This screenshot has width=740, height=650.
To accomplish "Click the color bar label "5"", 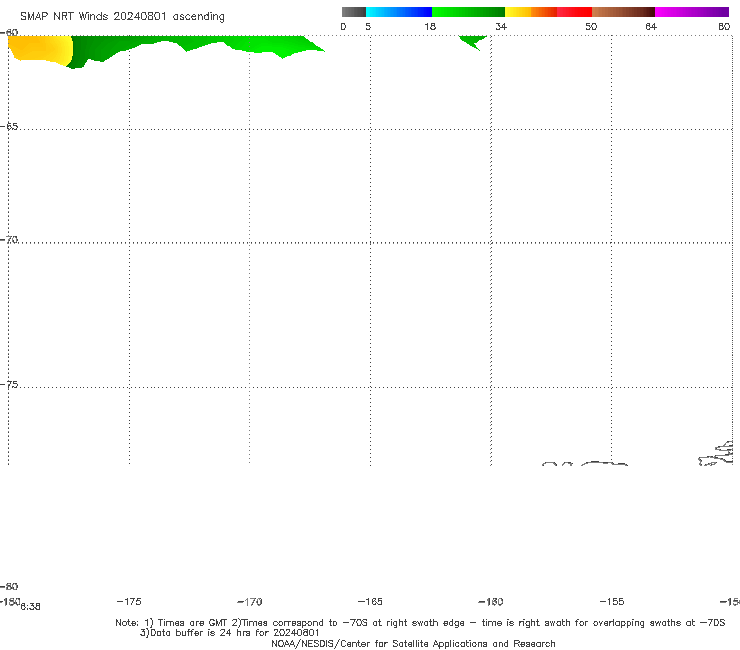I will coord(368,26).
